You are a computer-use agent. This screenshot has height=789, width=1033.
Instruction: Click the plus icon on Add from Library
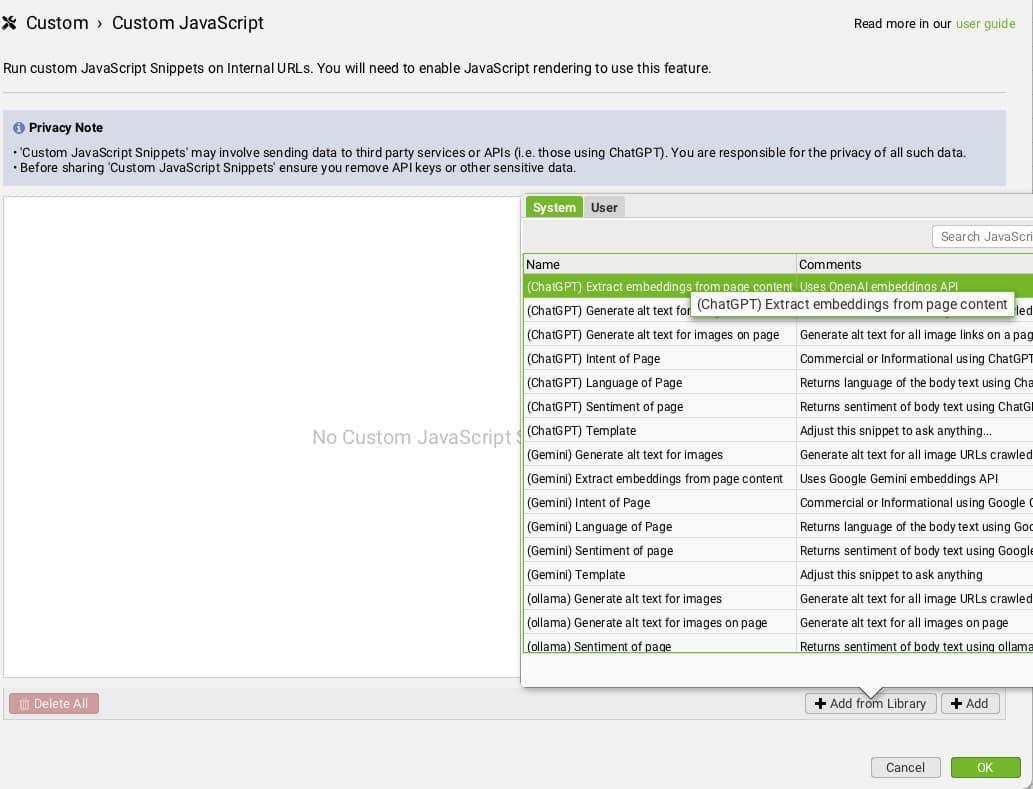pos(822,703)
